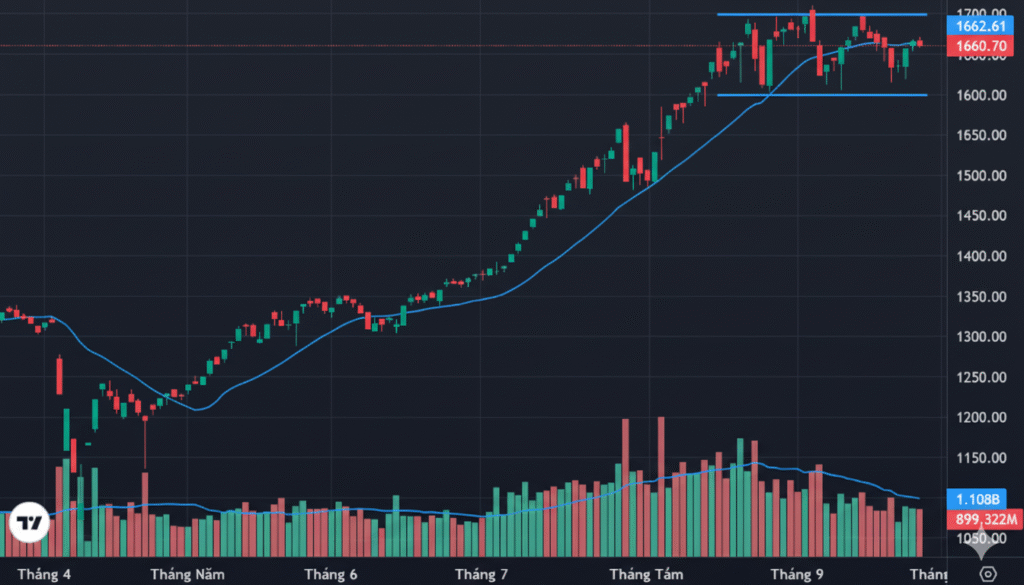The image size is (1024, 585).
Task: Click the blue 1.108B volume average label
Action: (980, 499)
